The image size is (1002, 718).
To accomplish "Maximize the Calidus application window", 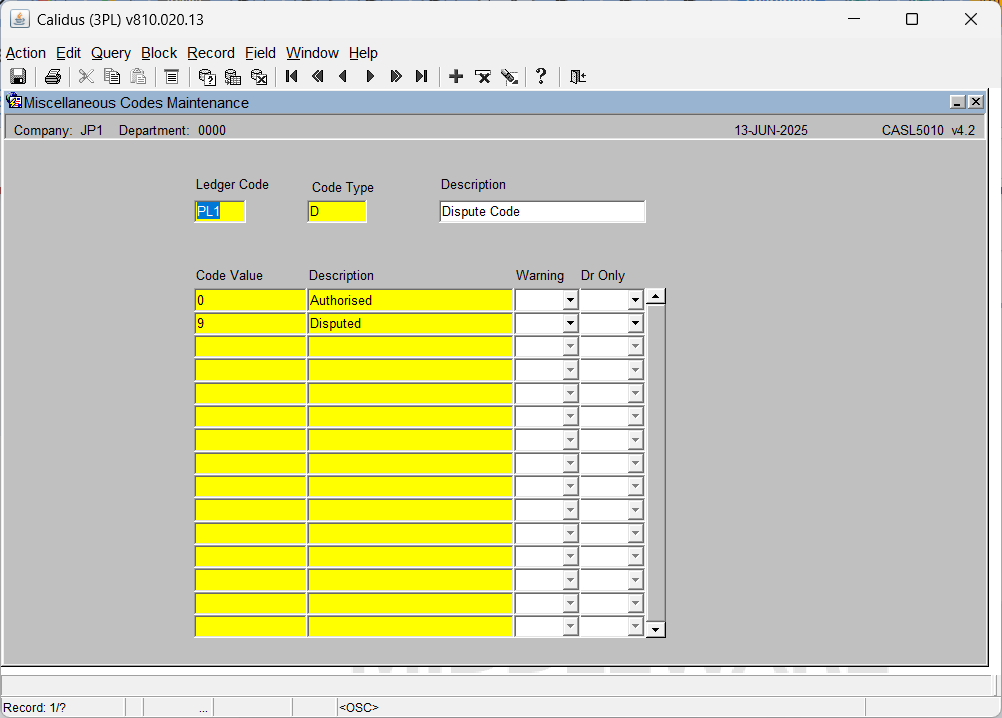I will [912, 19].
